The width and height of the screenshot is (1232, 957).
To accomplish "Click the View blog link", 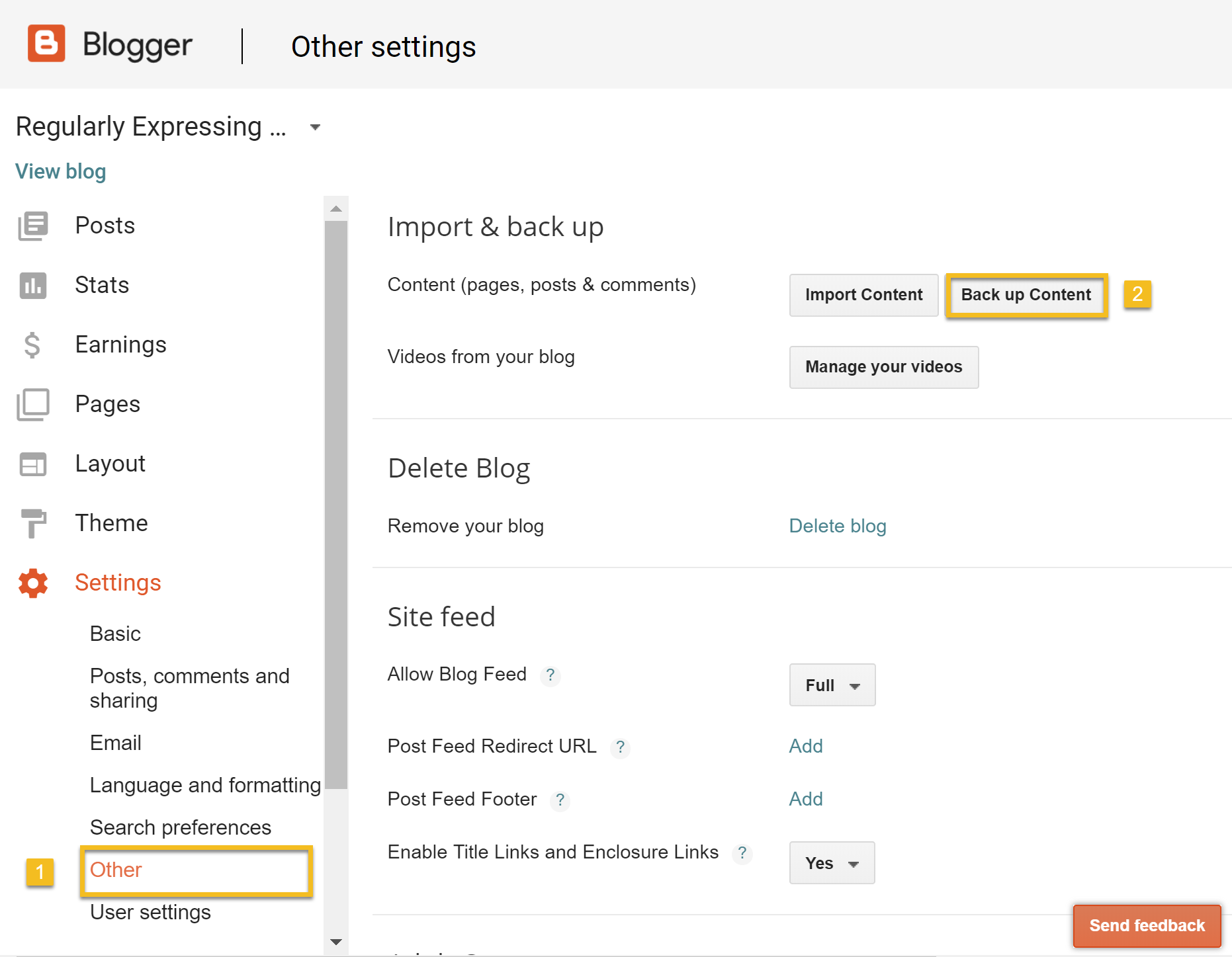I will pos(60,171).
